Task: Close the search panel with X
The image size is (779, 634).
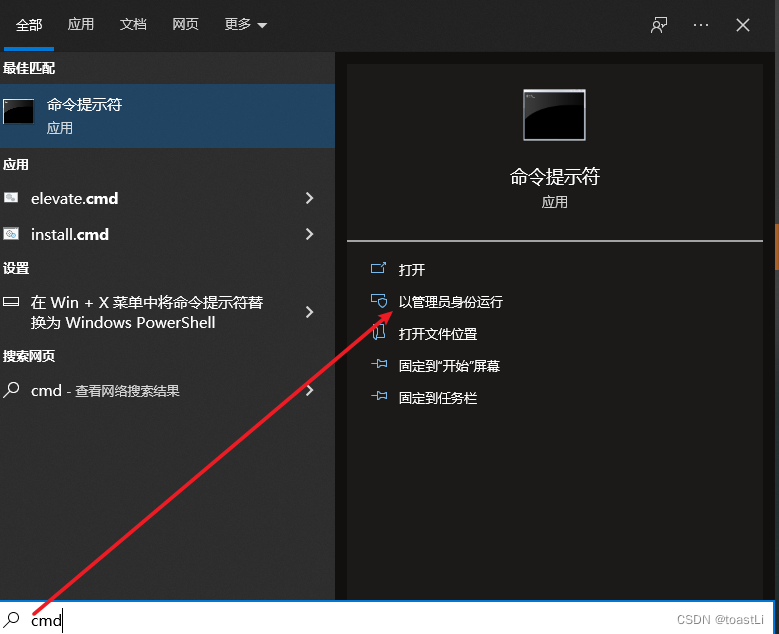Action: point(743,25)
